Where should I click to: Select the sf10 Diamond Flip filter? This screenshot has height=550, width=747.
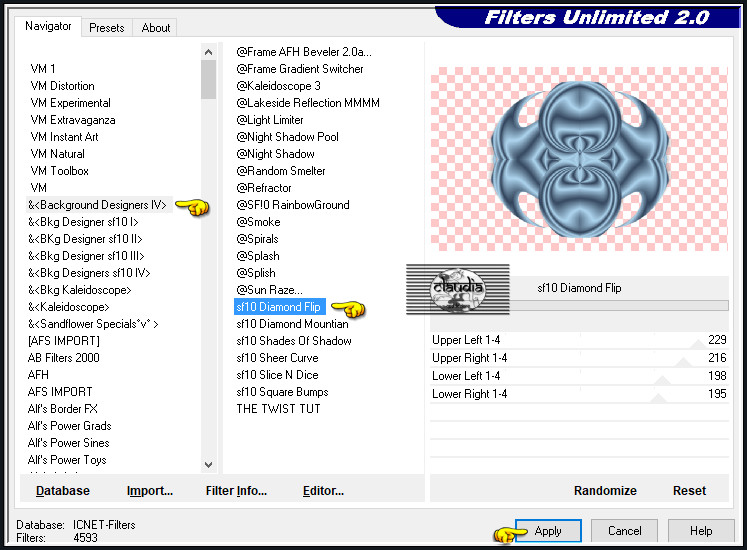[x=280, y=307]
